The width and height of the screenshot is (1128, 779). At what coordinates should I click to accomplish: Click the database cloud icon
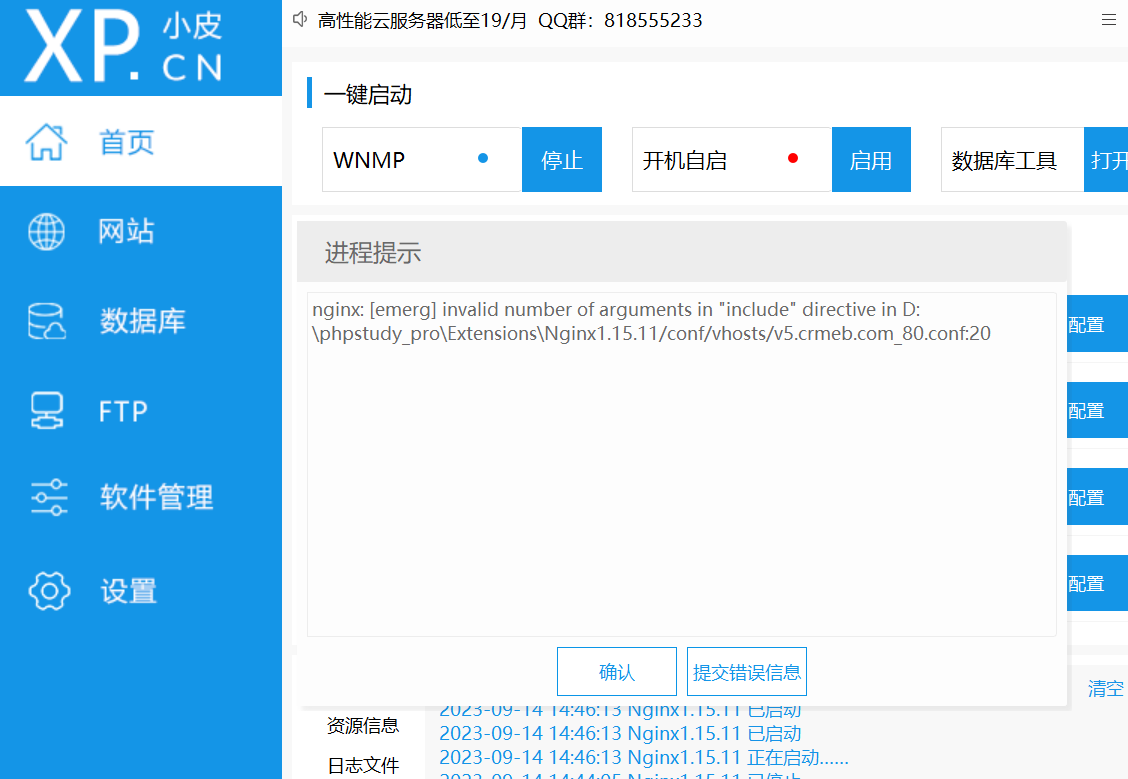pyautogui.click(x=47, y=321)
